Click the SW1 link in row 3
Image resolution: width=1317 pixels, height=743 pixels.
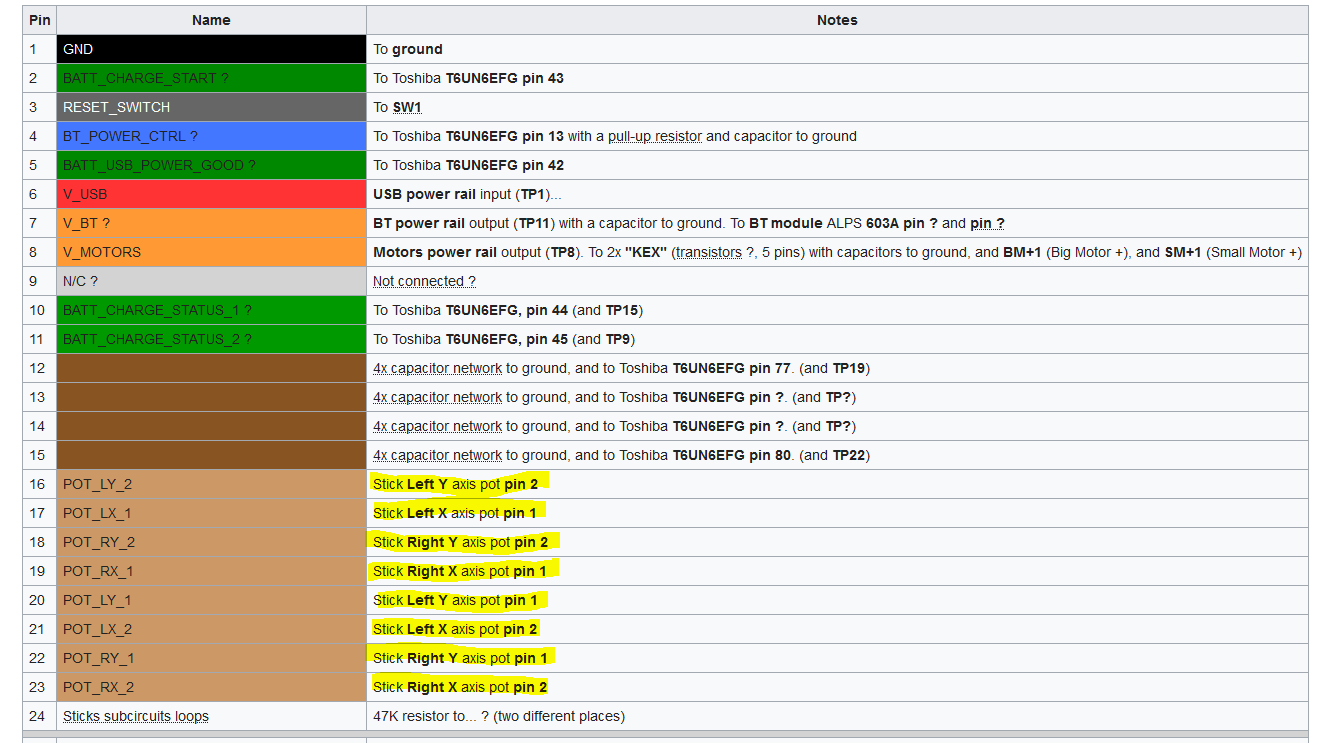[407, 107]
